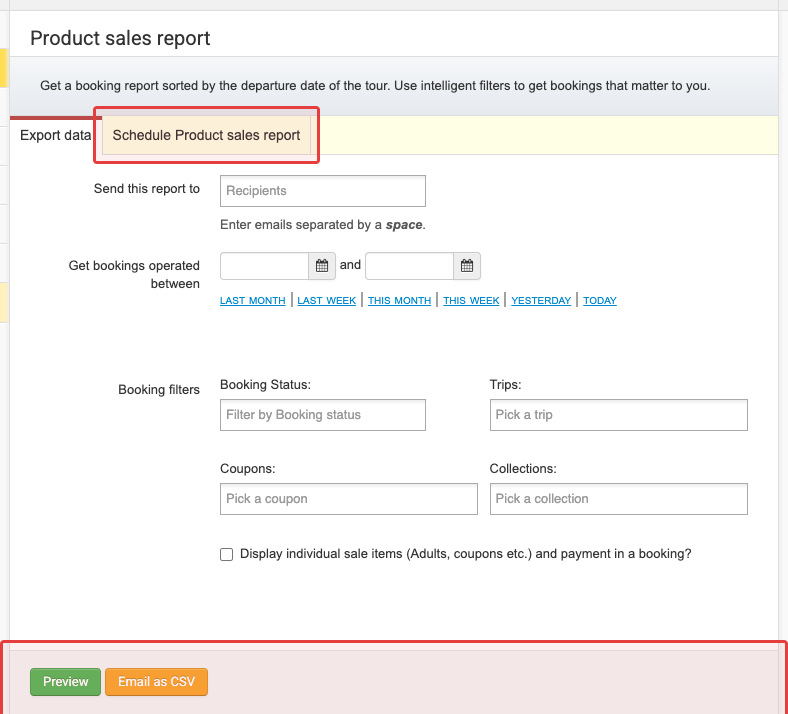Open the Pick a collection selector
The image size is (788, 714).
pos(619,499)
